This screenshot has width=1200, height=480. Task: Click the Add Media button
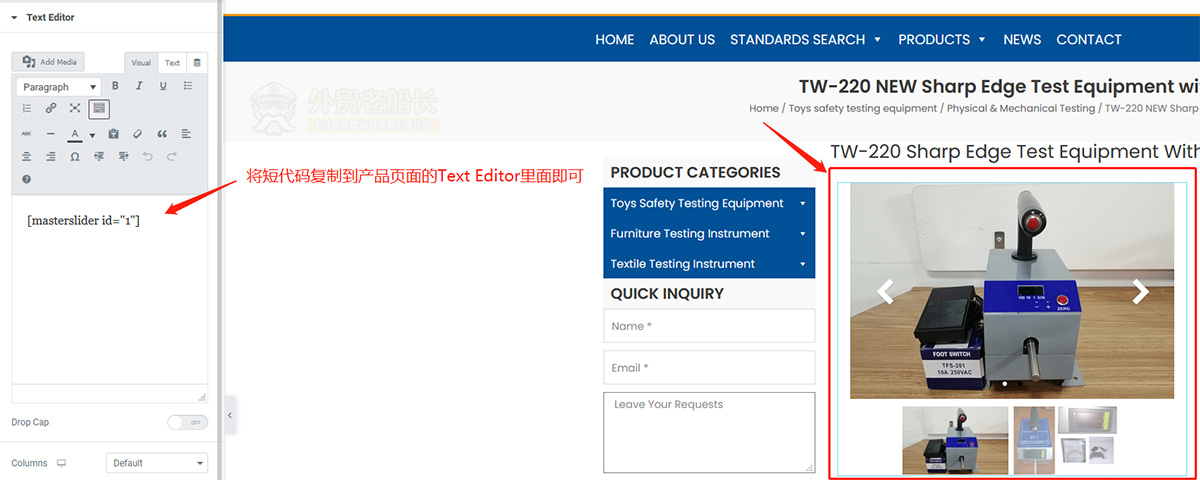(49, 62)
